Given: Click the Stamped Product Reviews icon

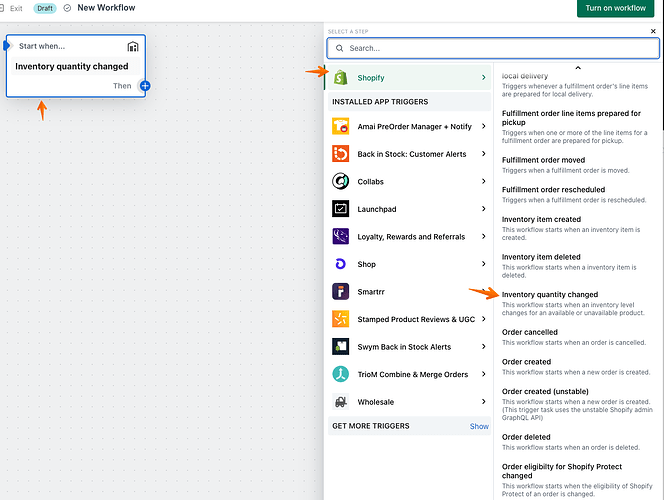Looking at the screenshot, I should pyautogui.click(x=340, y=319).
